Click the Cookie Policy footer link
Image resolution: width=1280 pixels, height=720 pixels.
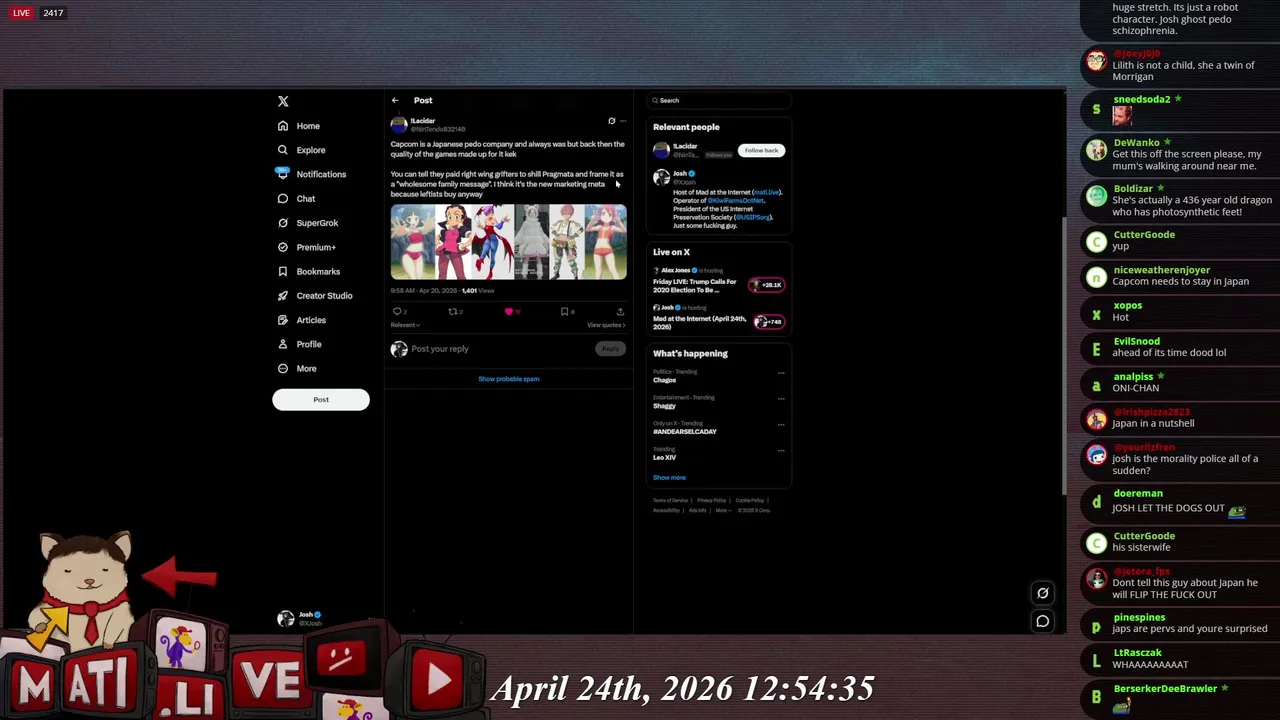pyautogui.click(x=750, y=500)
